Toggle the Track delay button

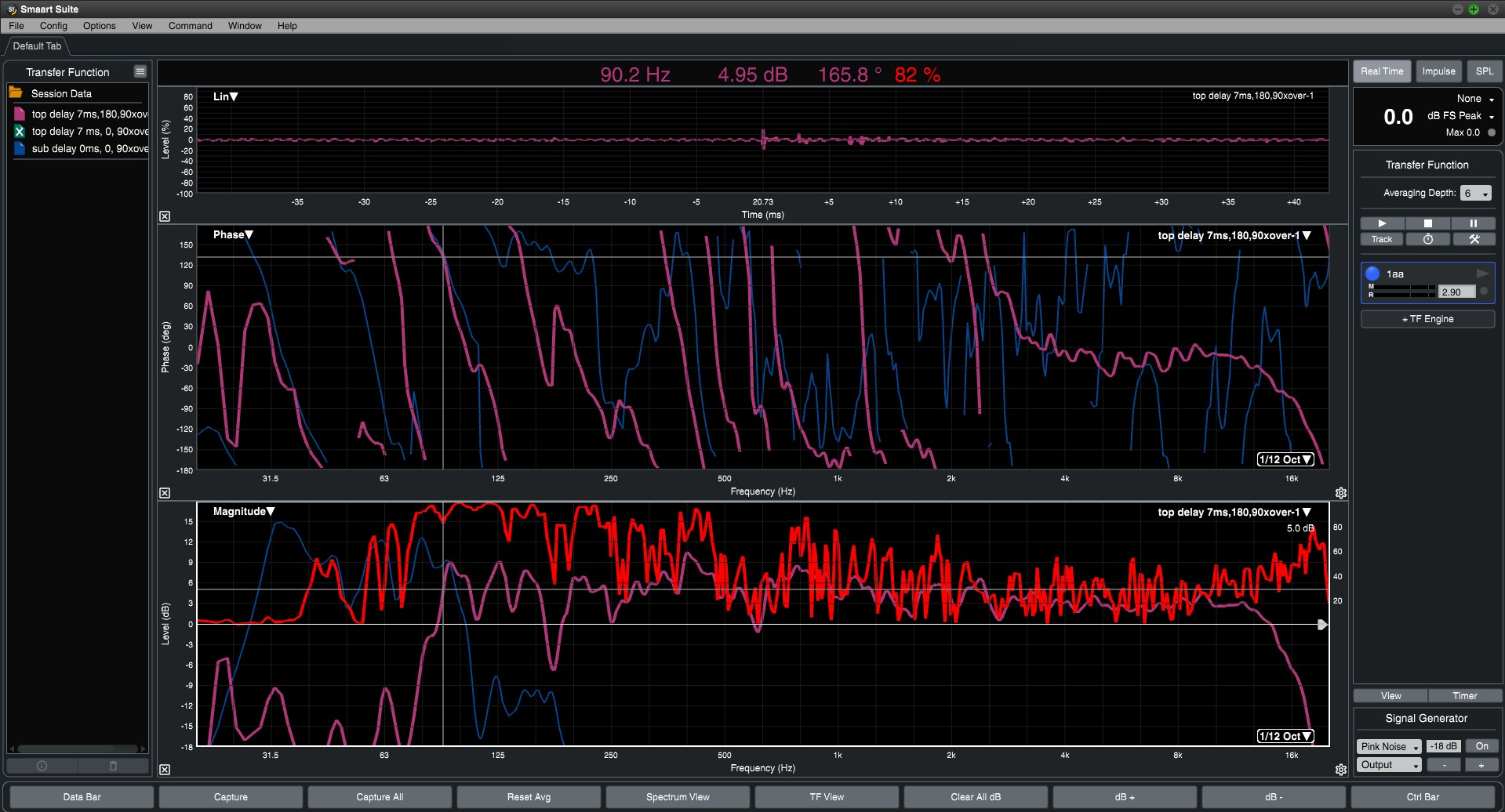tap(1382, 239)
